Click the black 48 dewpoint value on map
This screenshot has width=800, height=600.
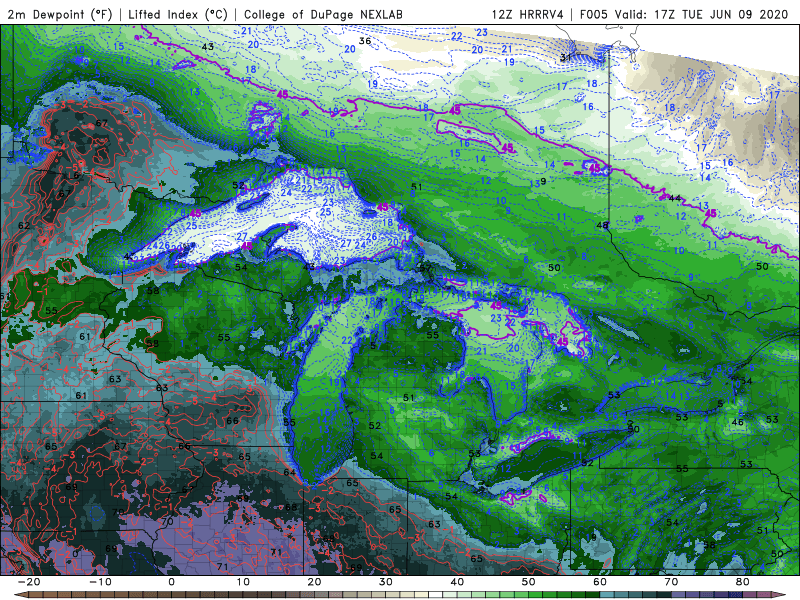[x=603, y=225]
